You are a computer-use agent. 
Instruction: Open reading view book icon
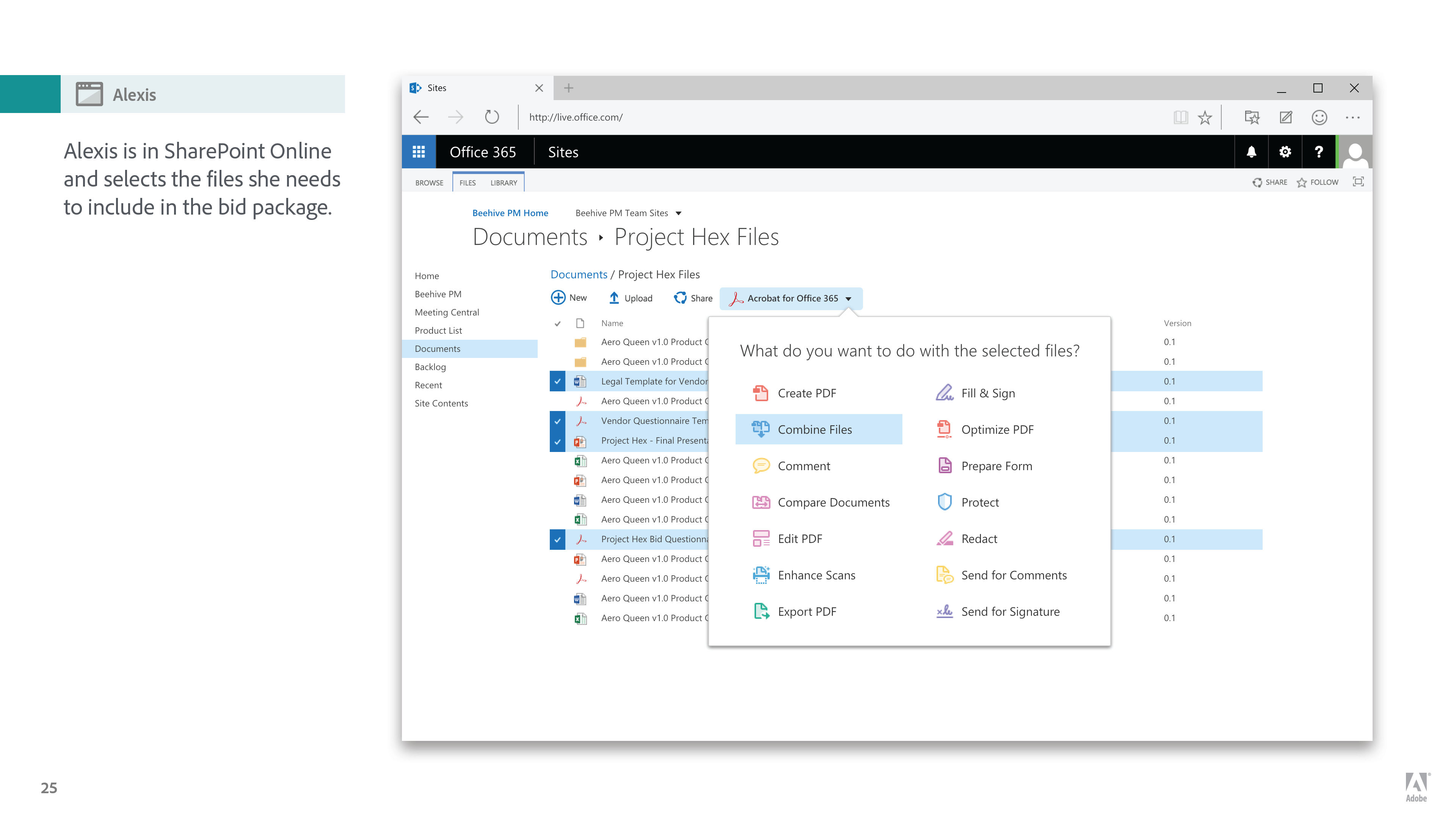click(1180, 117)
